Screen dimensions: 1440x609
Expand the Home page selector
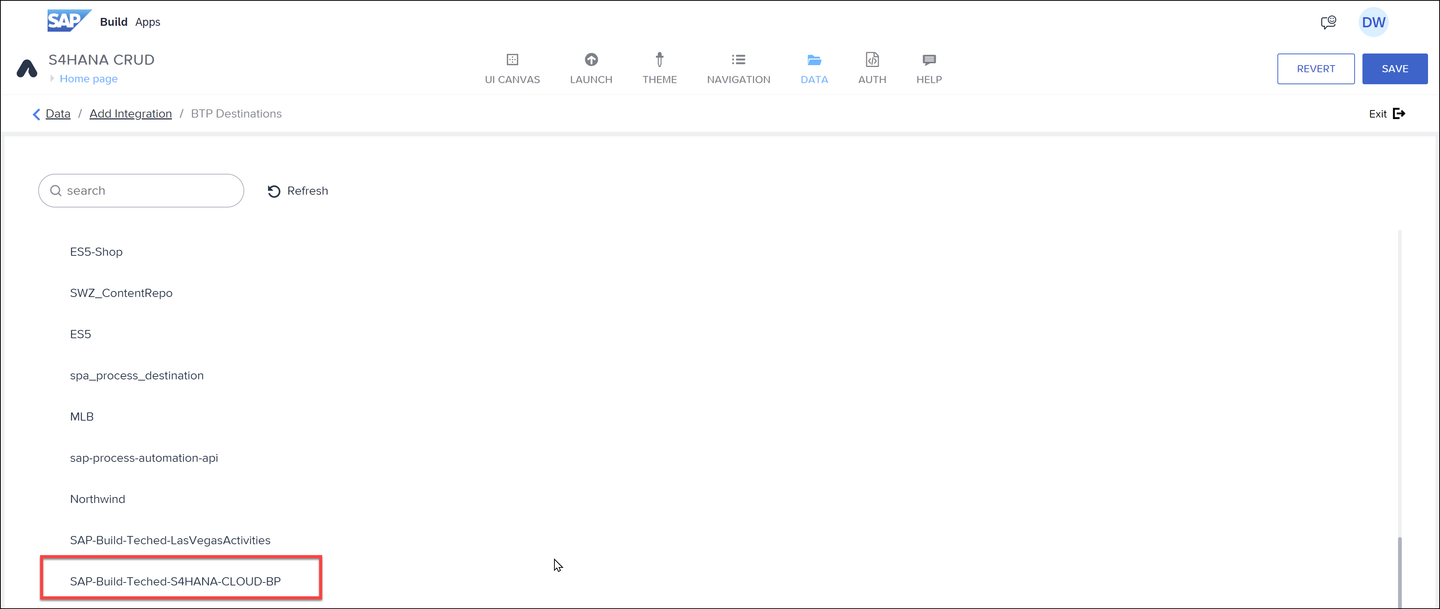coord(84,79)
